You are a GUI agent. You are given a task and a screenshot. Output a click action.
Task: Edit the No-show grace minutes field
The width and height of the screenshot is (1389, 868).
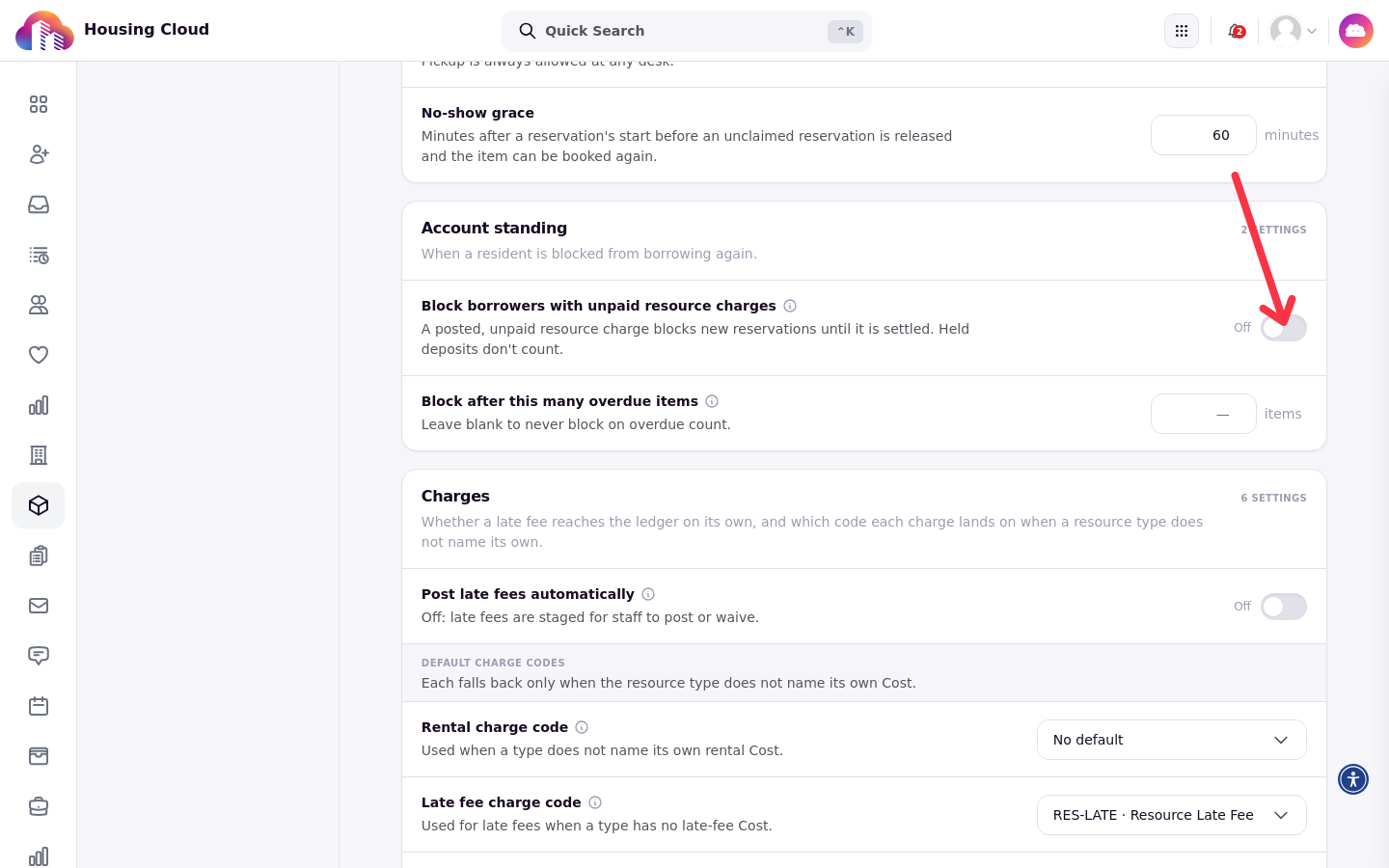1204,135
